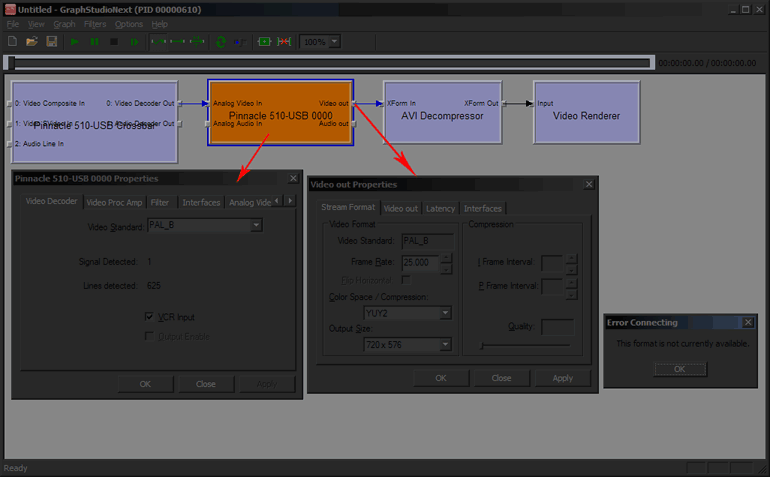Stop the graph with the black square icon

click(x=114, y=42)
